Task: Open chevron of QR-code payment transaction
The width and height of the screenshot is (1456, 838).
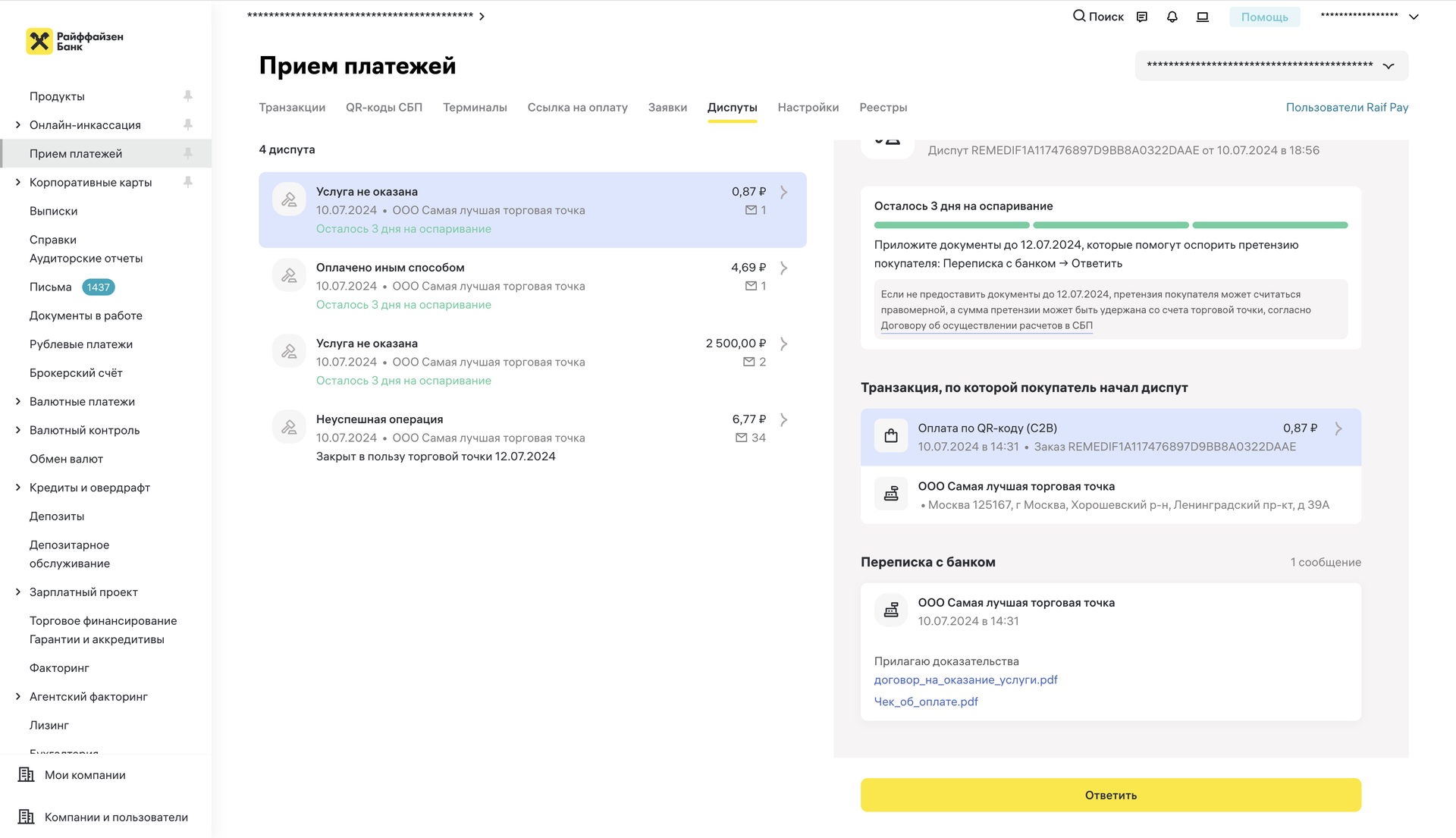Action: click(x=1338, y=428)
